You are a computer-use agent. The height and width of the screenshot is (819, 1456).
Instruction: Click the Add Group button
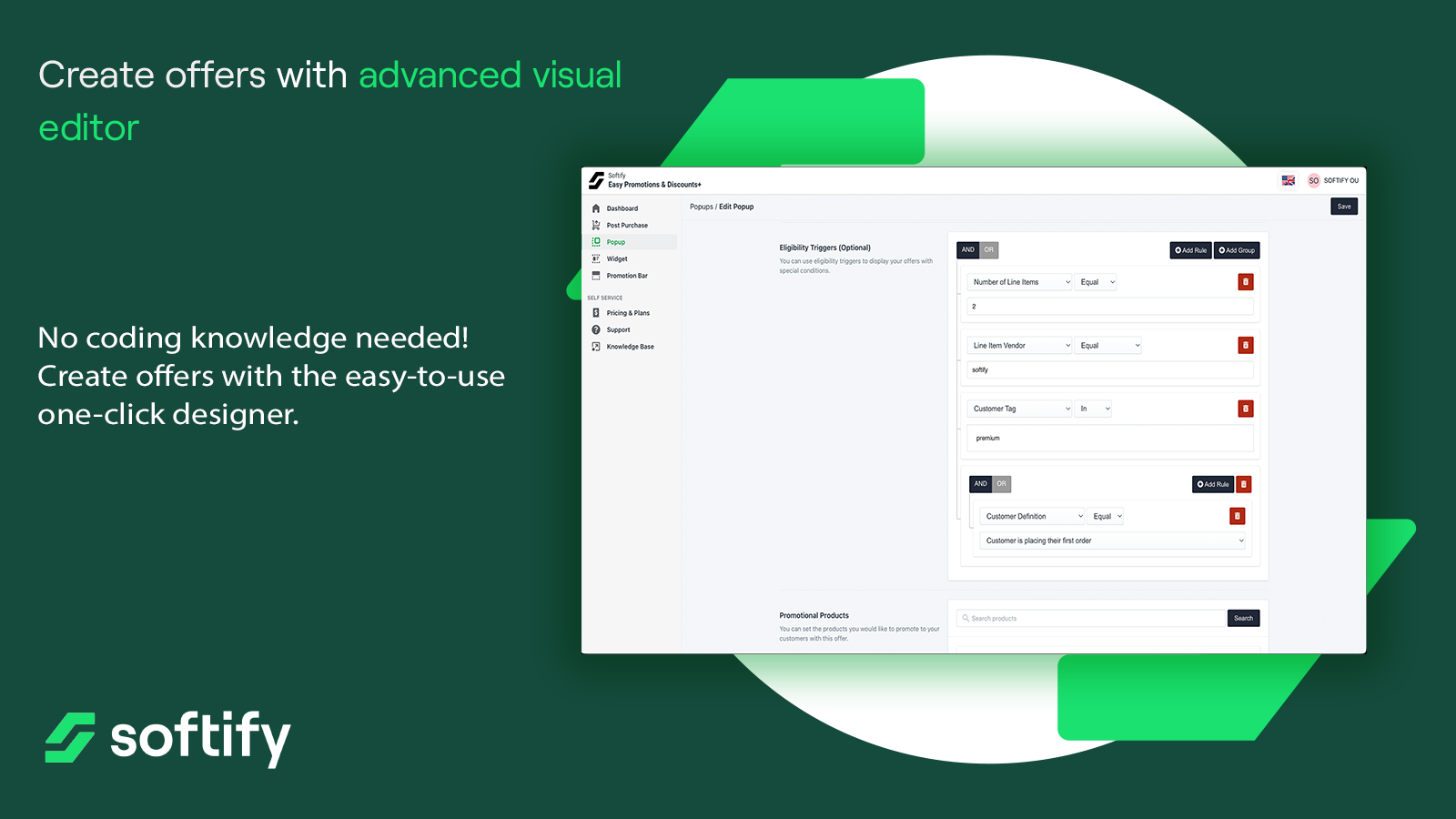[x=1237, y=250]
